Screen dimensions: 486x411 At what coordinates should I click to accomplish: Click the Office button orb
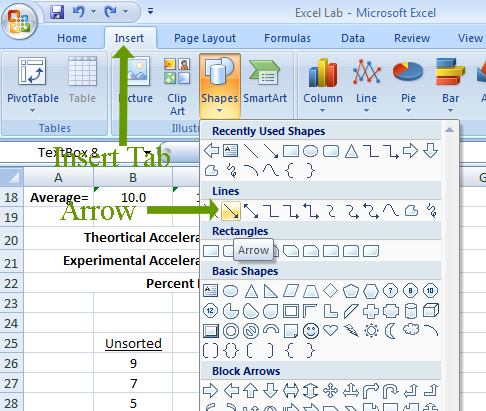coord(19,22)
